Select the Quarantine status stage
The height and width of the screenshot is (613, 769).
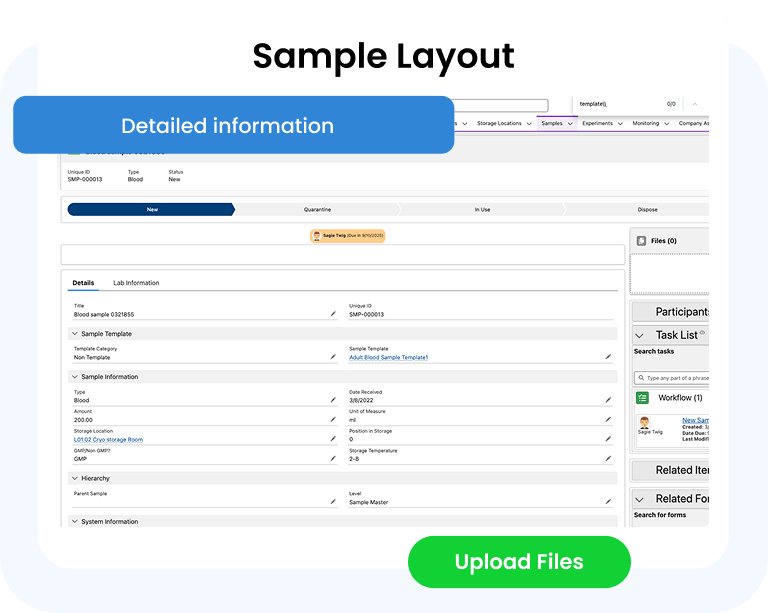pyautogui.click(x=317, y=209)
